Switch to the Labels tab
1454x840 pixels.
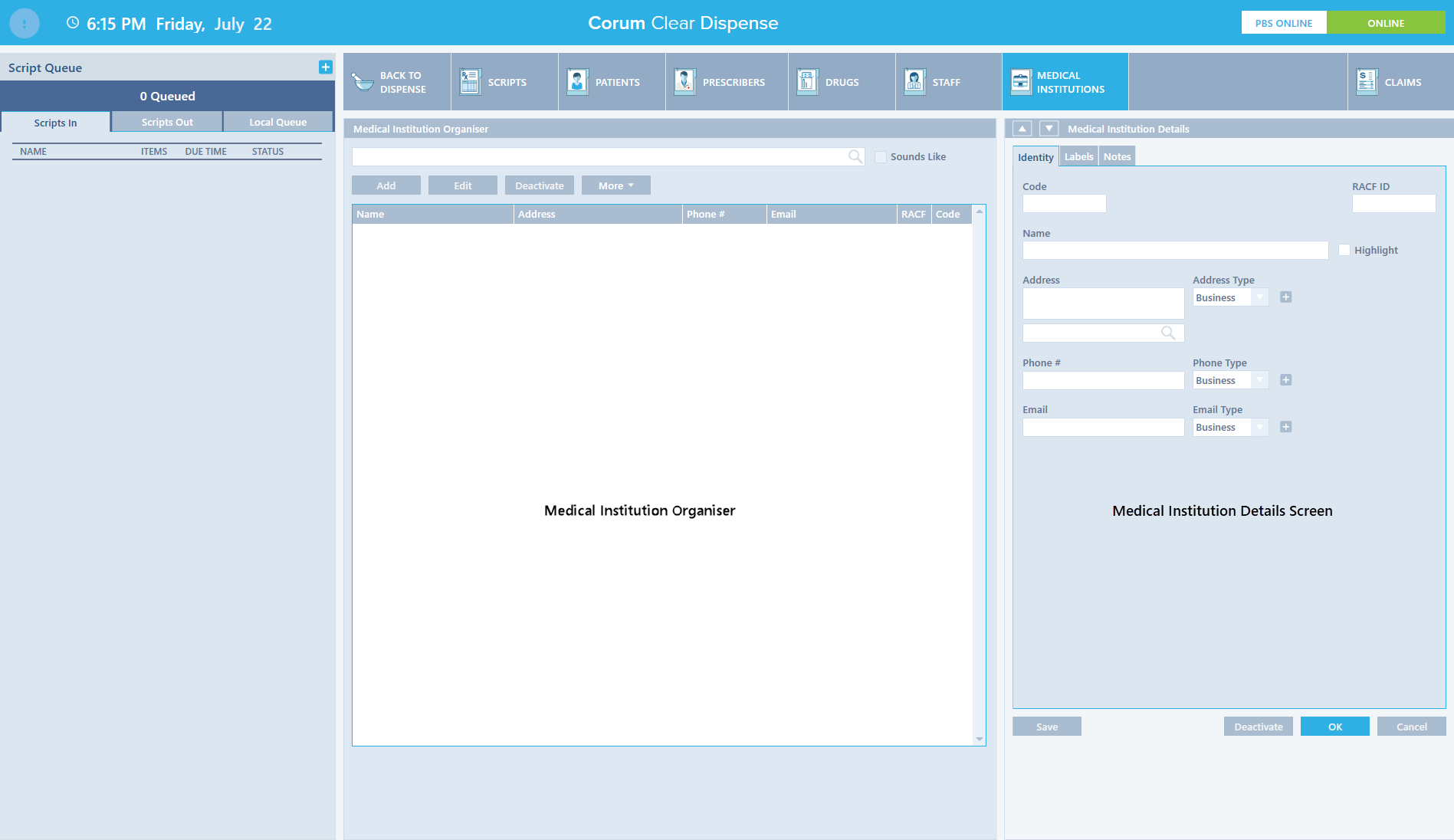coord(1078,157)
